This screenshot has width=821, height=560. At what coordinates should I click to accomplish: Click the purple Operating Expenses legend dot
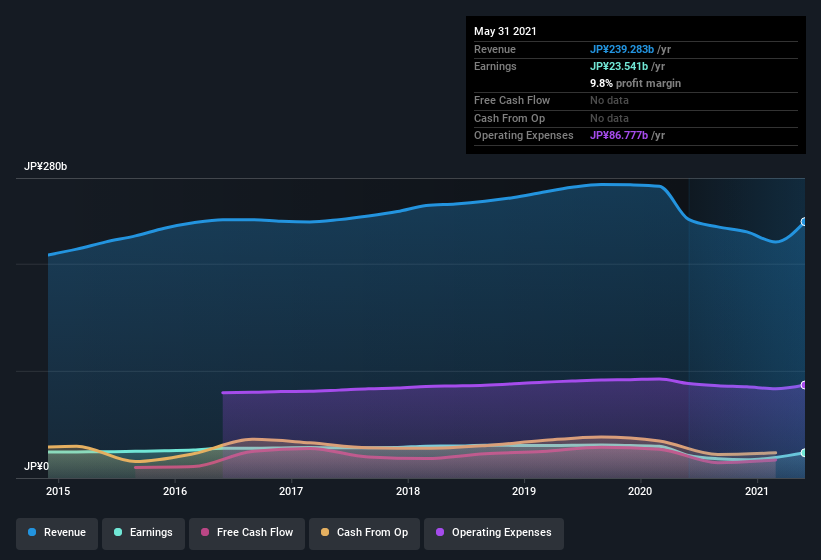click(x=440, y=532)
